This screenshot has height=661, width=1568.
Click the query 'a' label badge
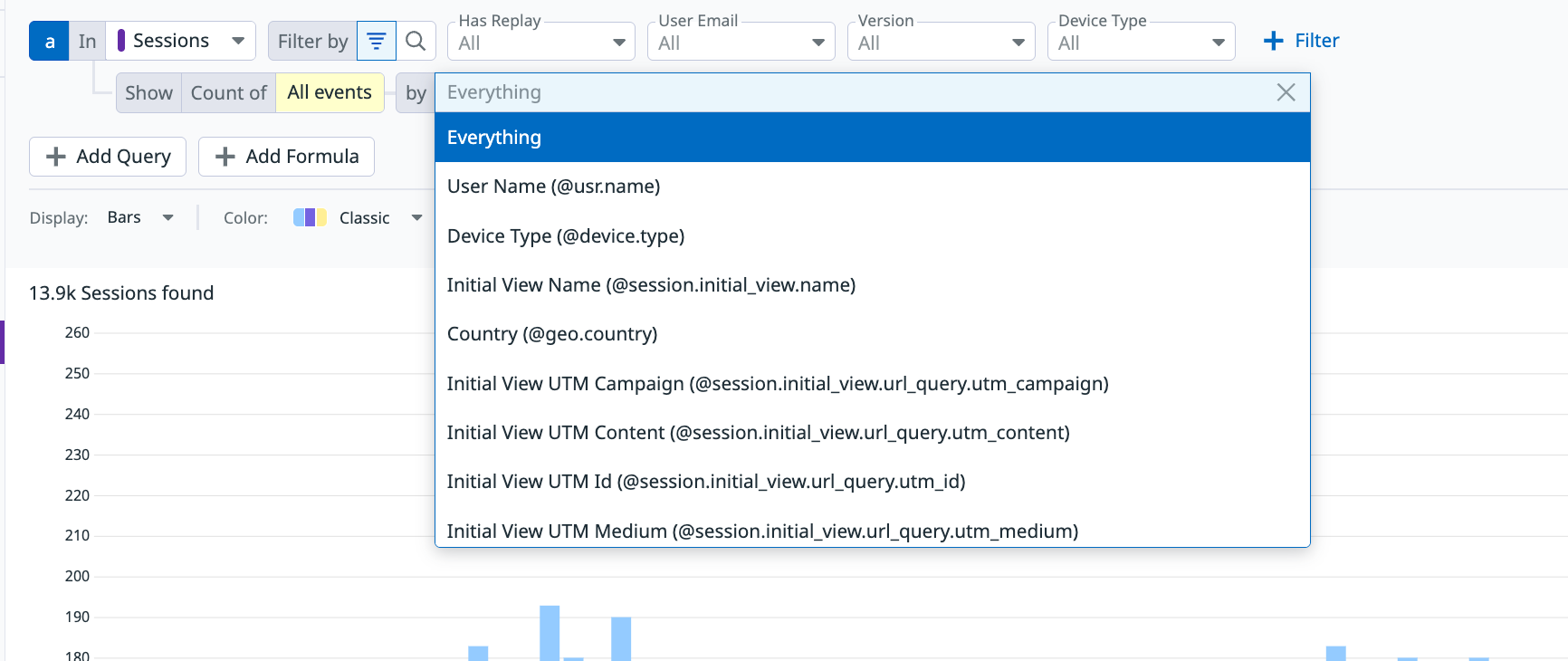pyautogui.click(x=49, y=42)
